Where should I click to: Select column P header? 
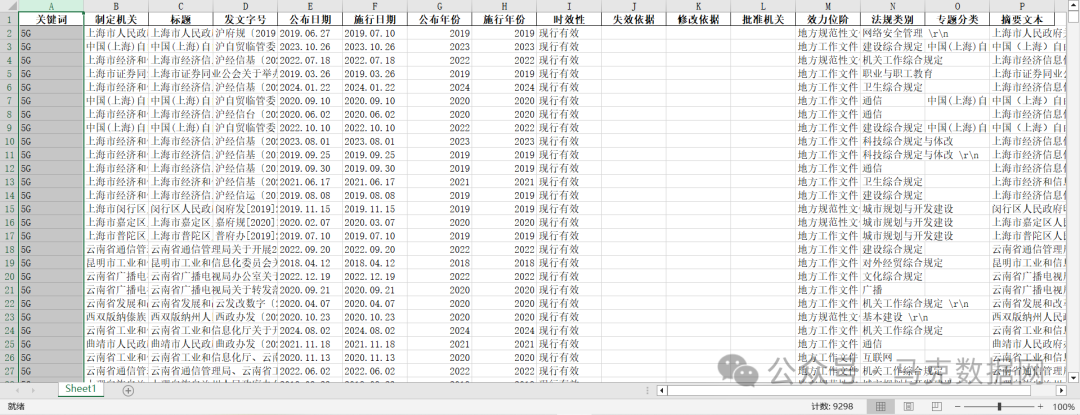coord(1022,6)
